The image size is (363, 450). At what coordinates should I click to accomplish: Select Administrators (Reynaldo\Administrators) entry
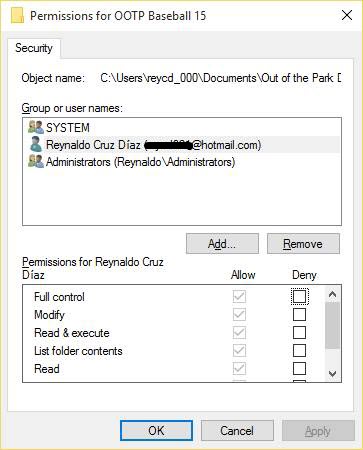tap(140, 162)
